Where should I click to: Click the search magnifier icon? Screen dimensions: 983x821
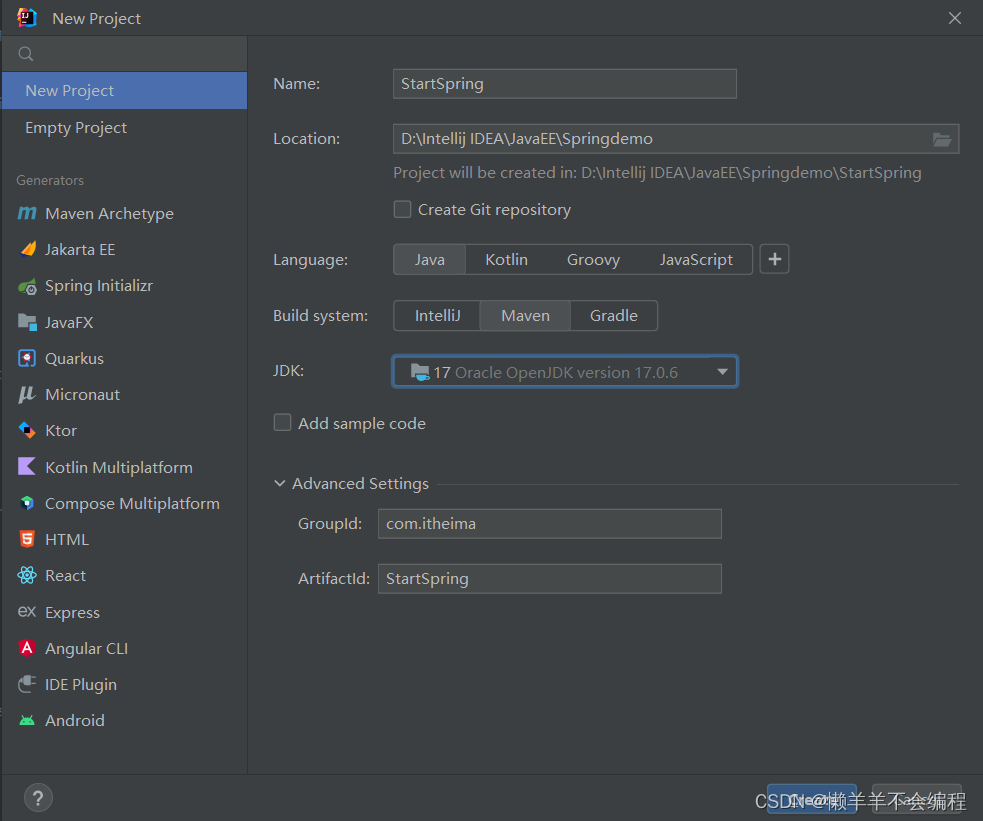pos(26,54)
